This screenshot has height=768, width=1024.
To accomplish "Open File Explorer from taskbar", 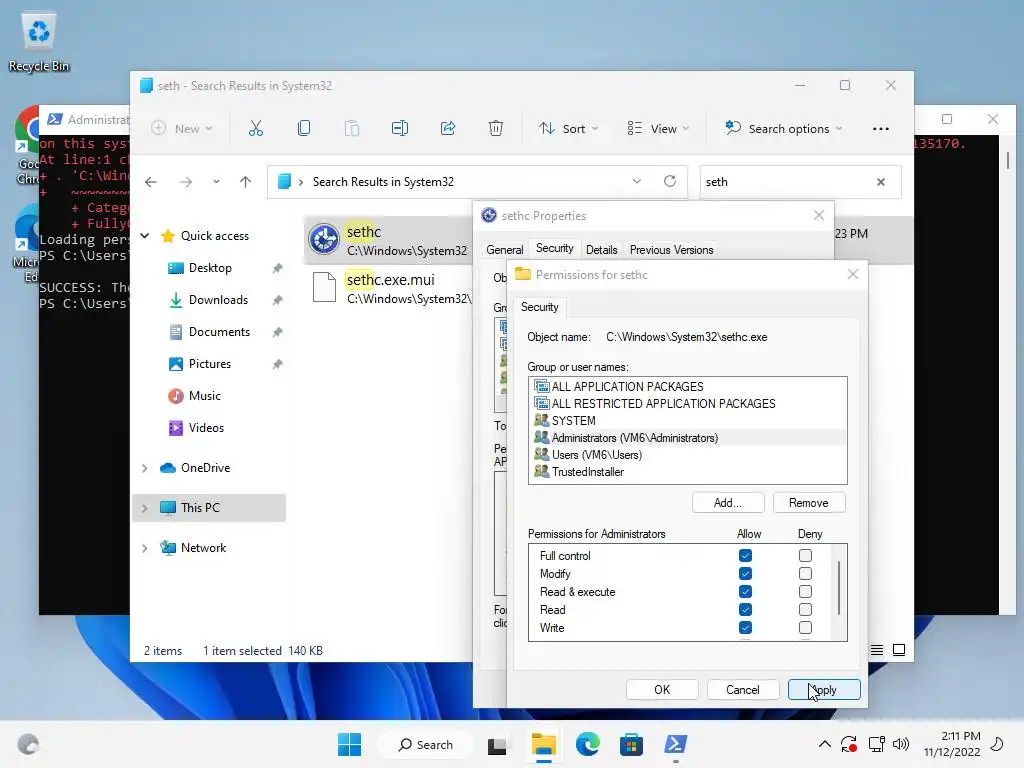I will (x=543, y=744).
